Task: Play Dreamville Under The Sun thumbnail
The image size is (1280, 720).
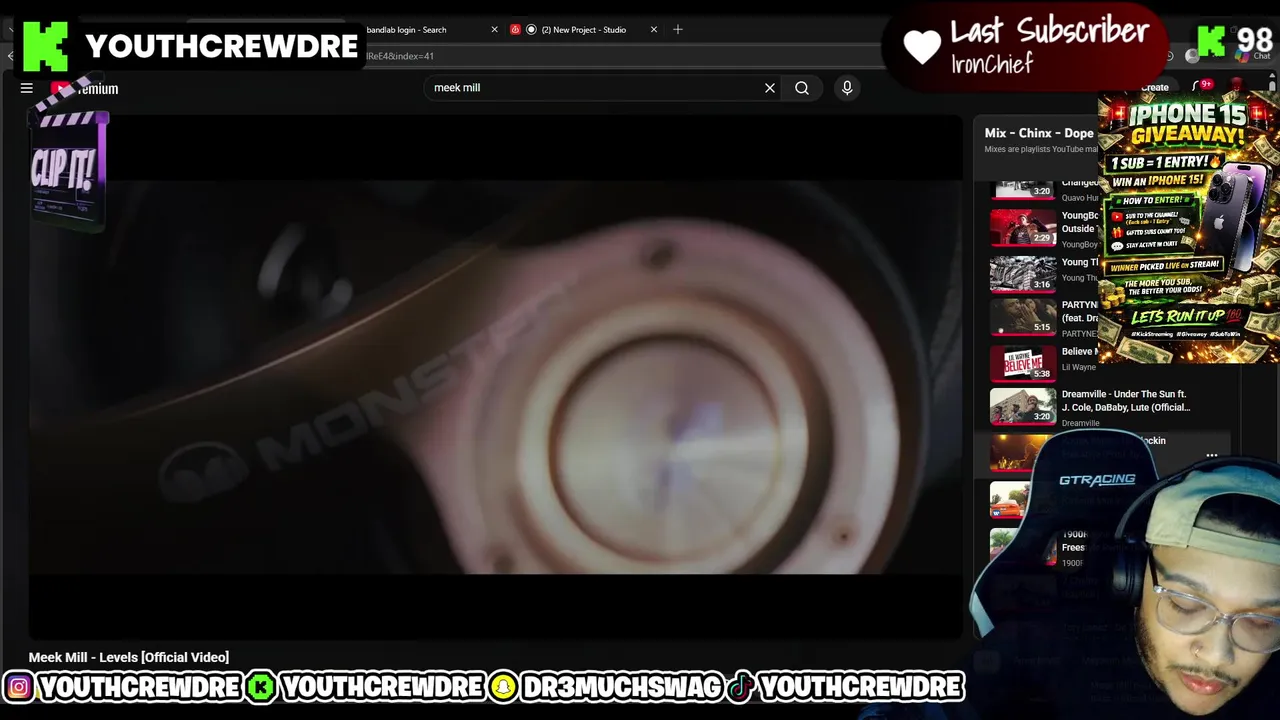Action: pos(1023,406)
